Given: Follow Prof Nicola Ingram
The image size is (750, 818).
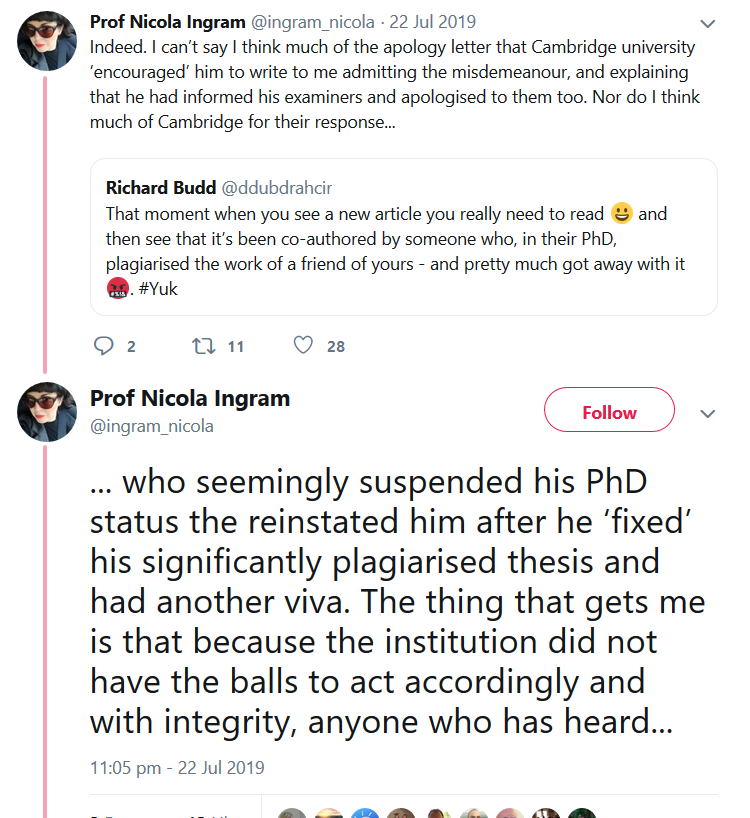Looking at the screenshot, I should click(609, 412).
